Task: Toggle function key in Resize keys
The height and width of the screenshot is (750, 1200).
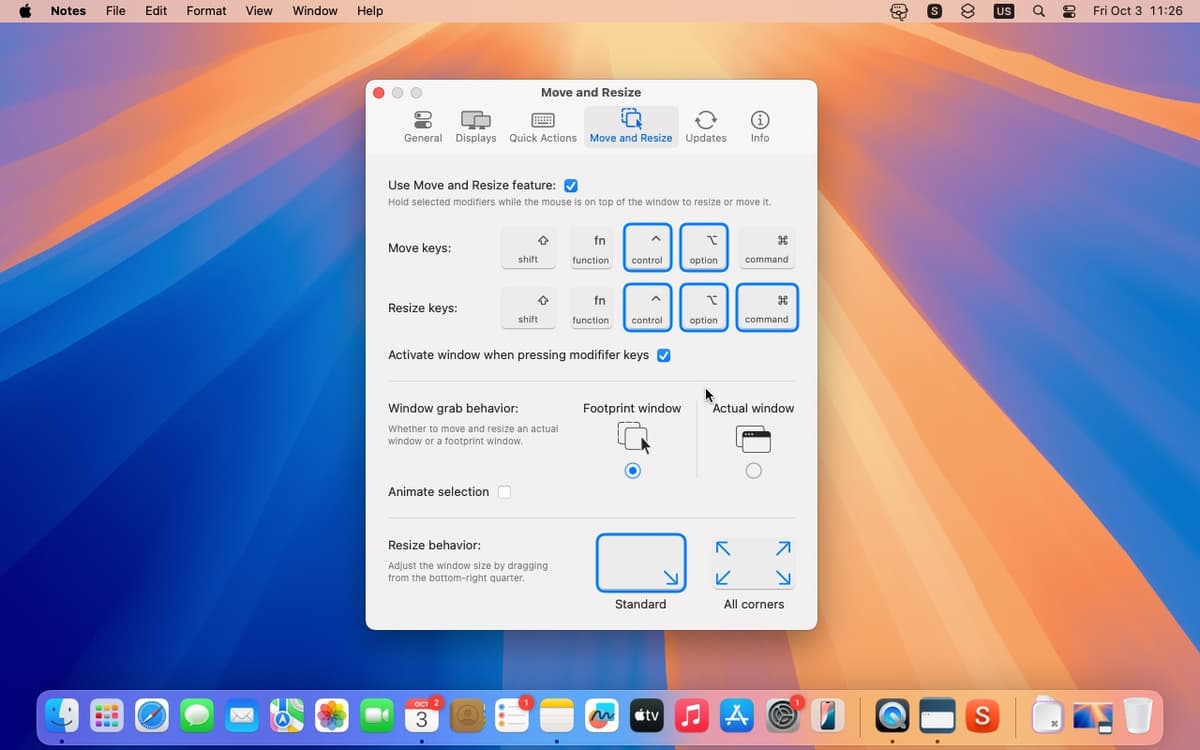Action: pos(590,308)
